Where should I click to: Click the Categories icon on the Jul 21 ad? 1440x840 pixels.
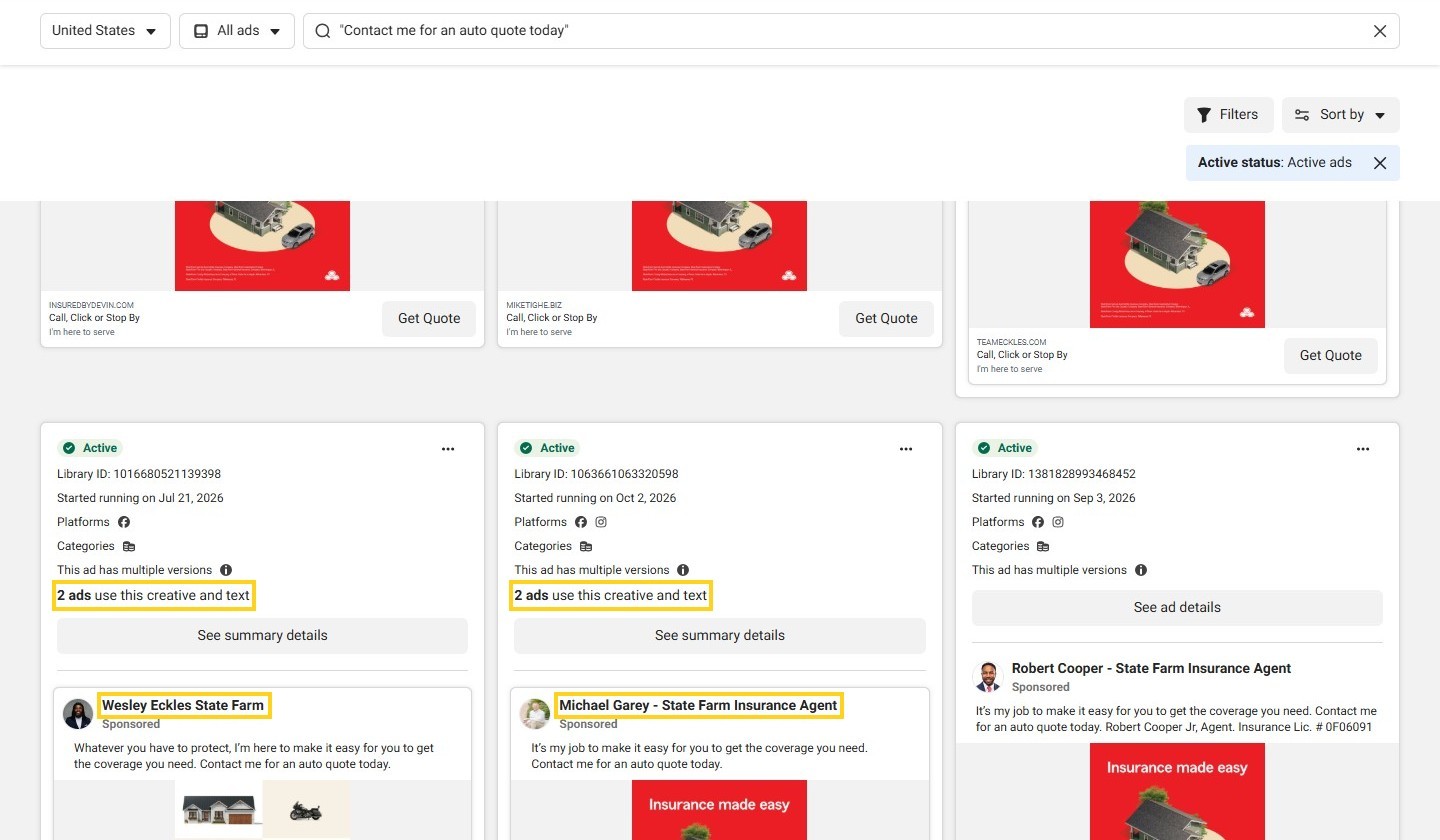click(128, 546)
